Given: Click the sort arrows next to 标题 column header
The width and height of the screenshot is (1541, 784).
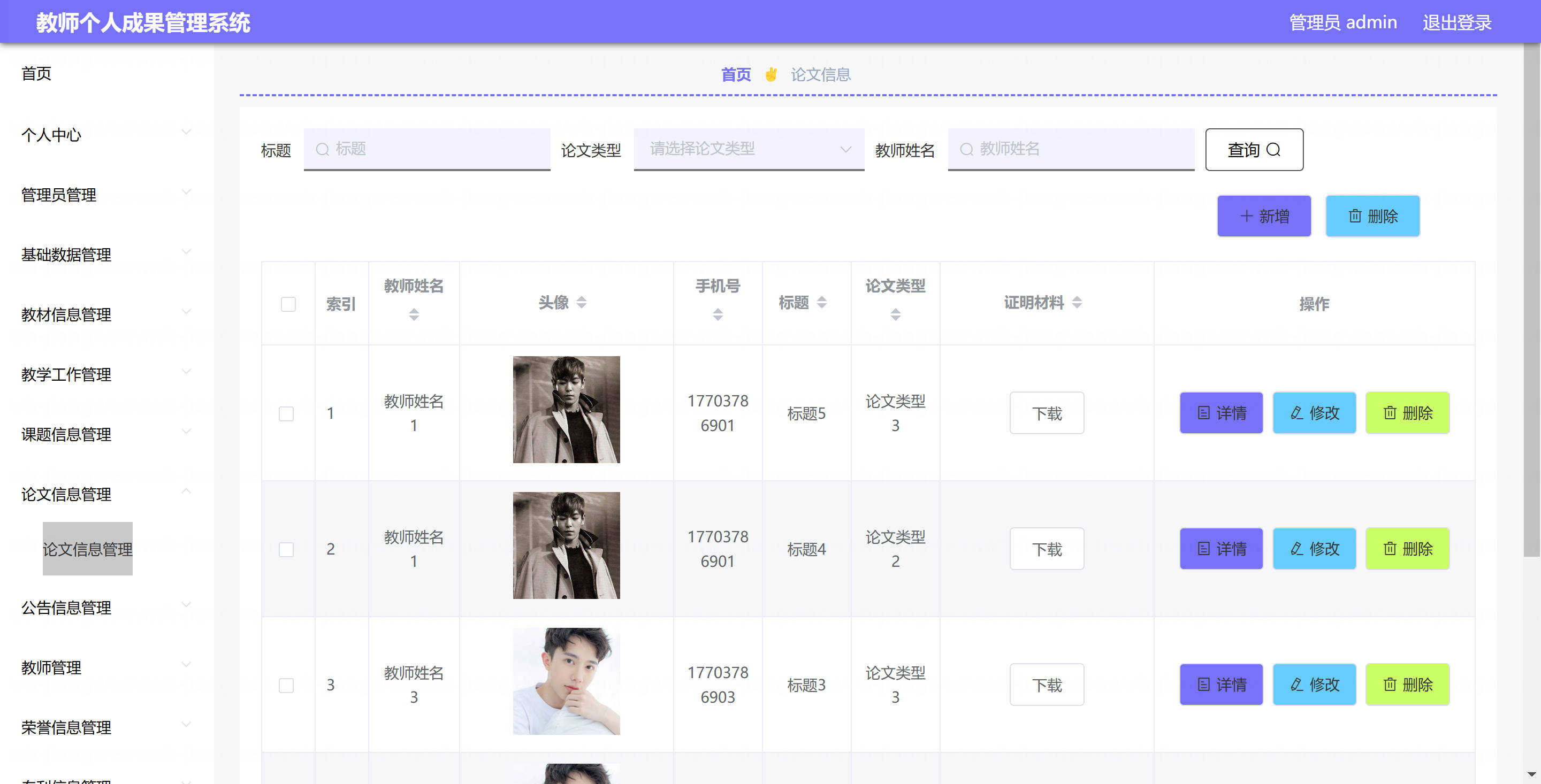Looking at the screenshot, I should click(822, 303).
